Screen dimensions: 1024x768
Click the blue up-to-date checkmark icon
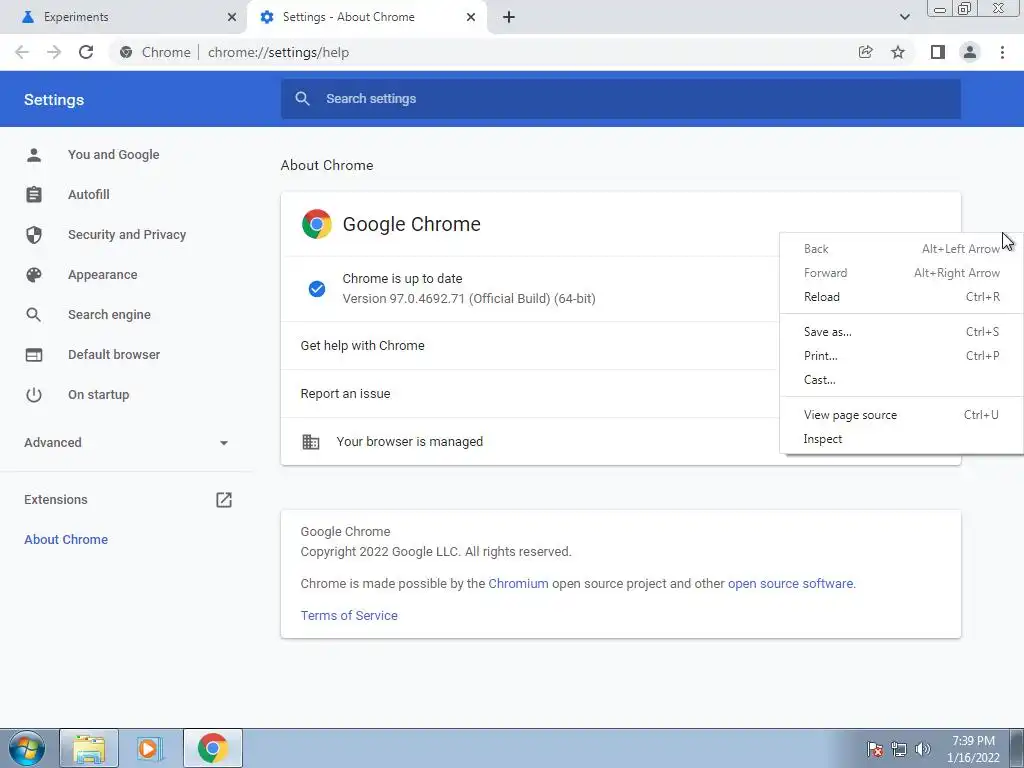(317, 289)
